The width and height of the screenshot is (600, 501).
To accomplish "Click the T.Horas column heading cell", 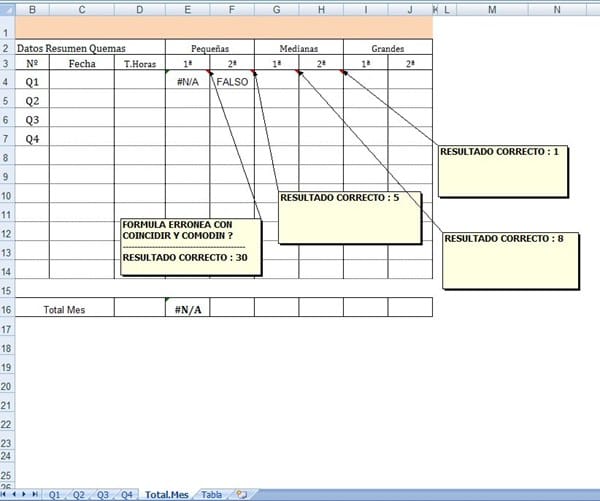I will (x=140, y=62).
